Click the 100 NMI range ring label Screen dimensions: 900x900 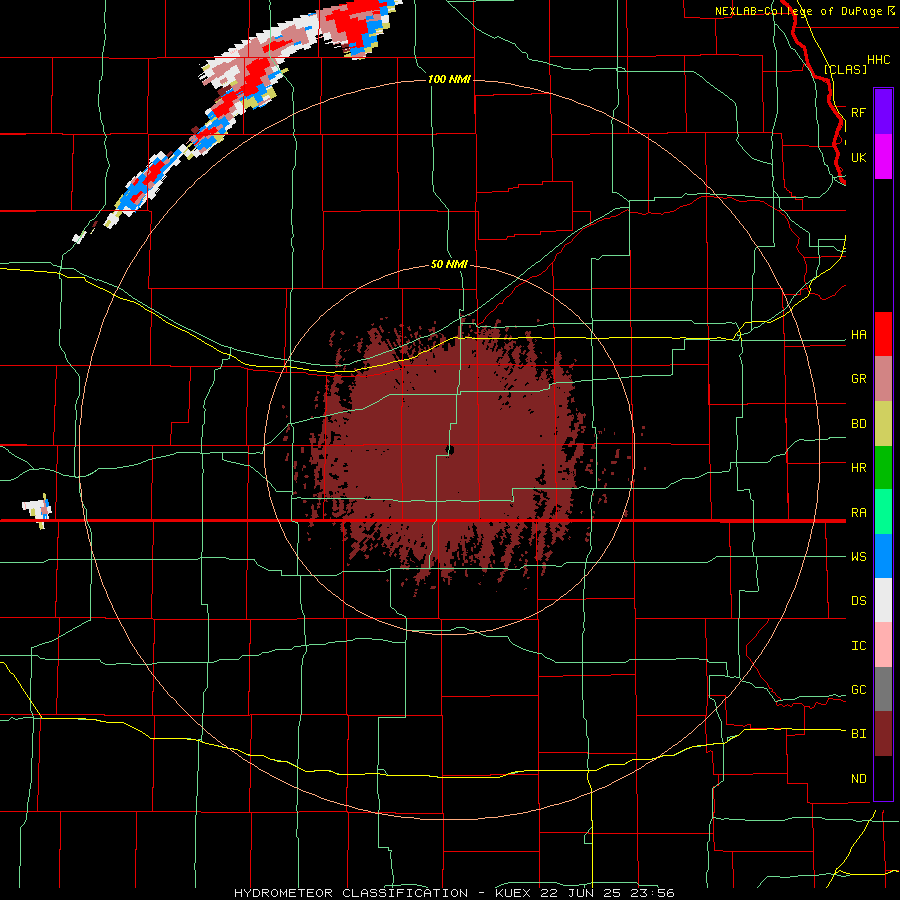[449, 79]
